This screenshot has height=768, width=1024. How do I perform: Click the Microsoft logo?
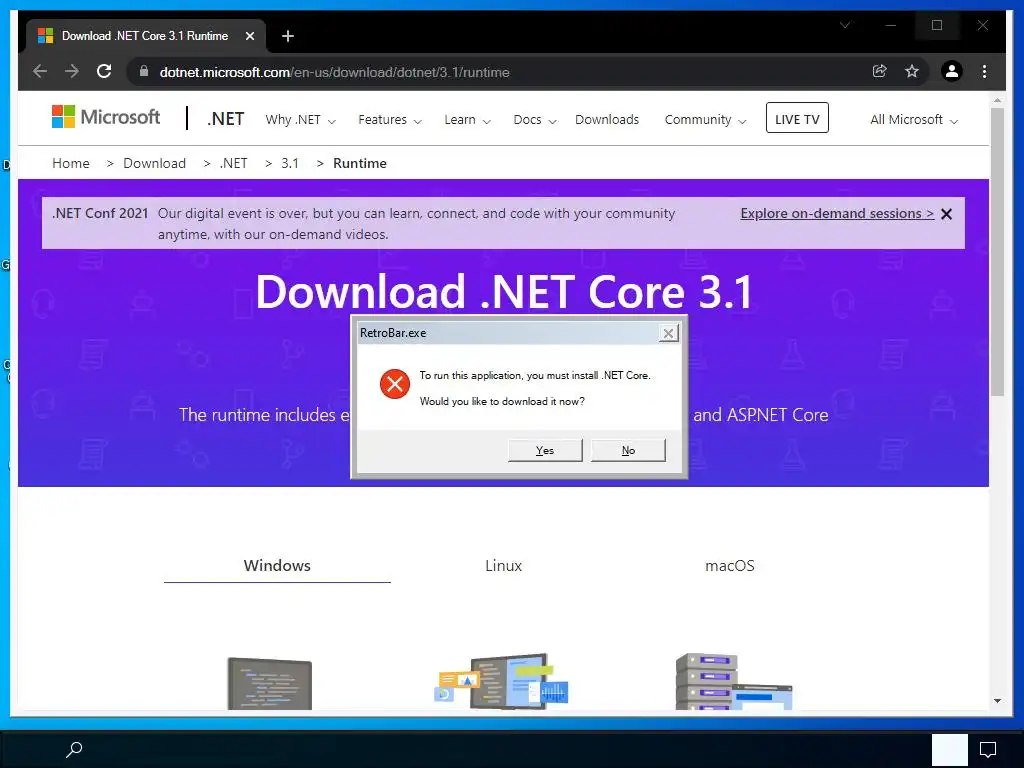click(106, 117)
